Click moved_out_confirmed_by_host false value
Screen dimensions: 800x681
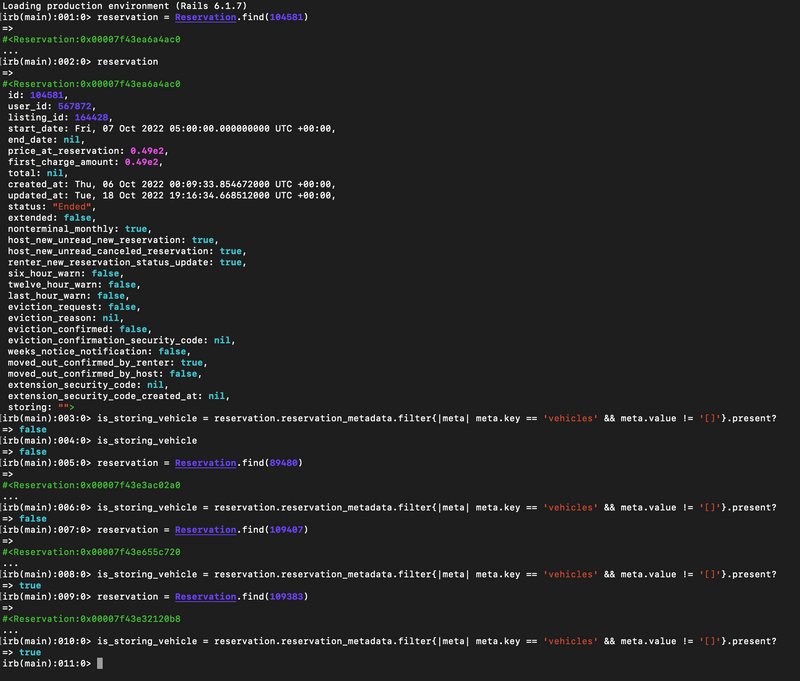(x=184, y=374)
